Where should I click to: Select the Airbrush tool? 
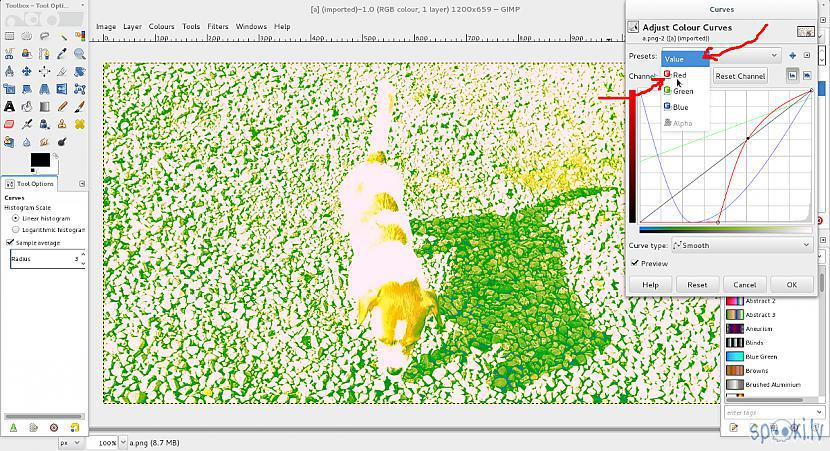(x=26, y=124)
